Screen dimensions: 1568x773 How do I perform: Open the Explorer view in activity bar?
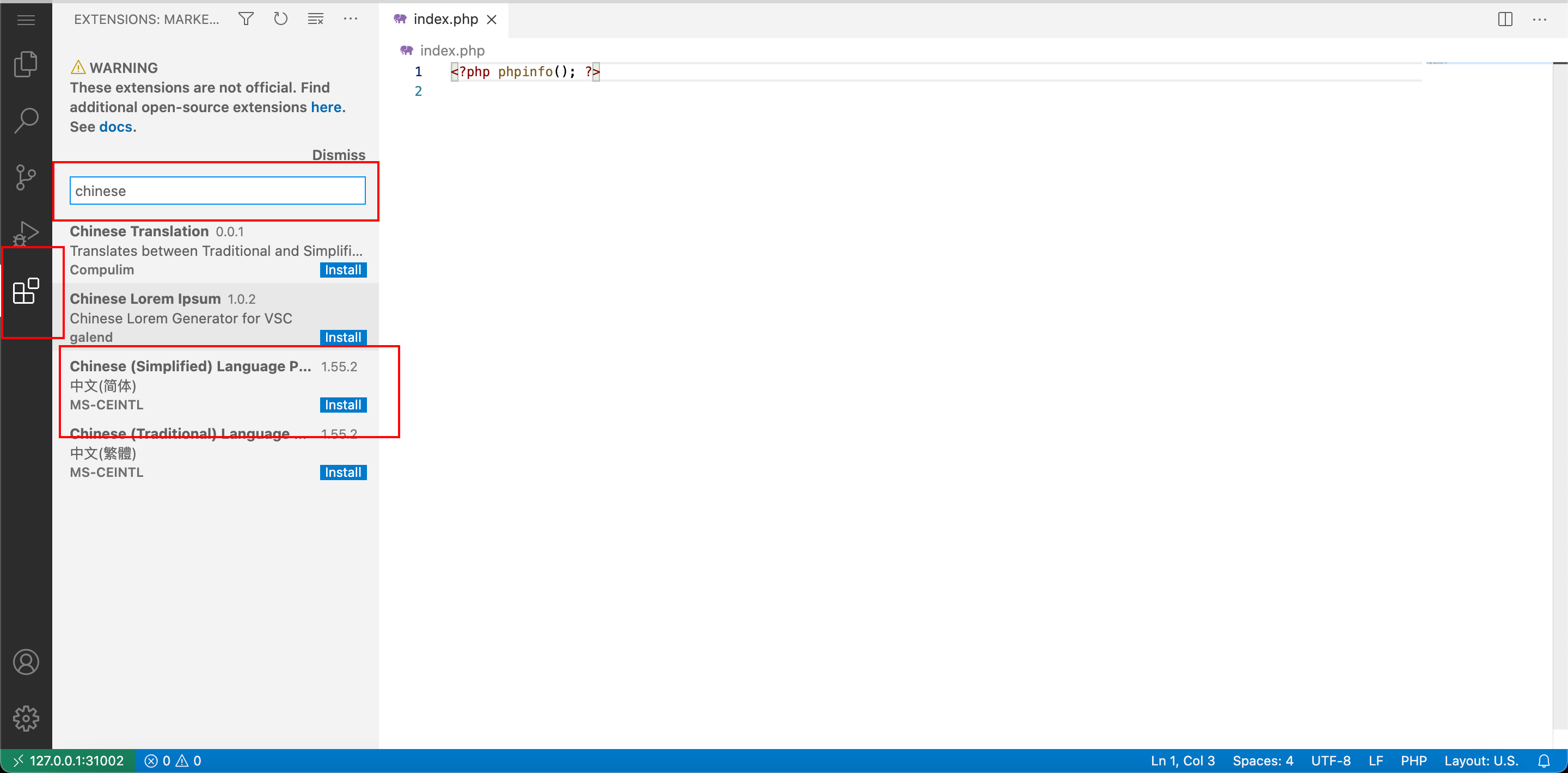pyautogui.click(x=26, y=64)
